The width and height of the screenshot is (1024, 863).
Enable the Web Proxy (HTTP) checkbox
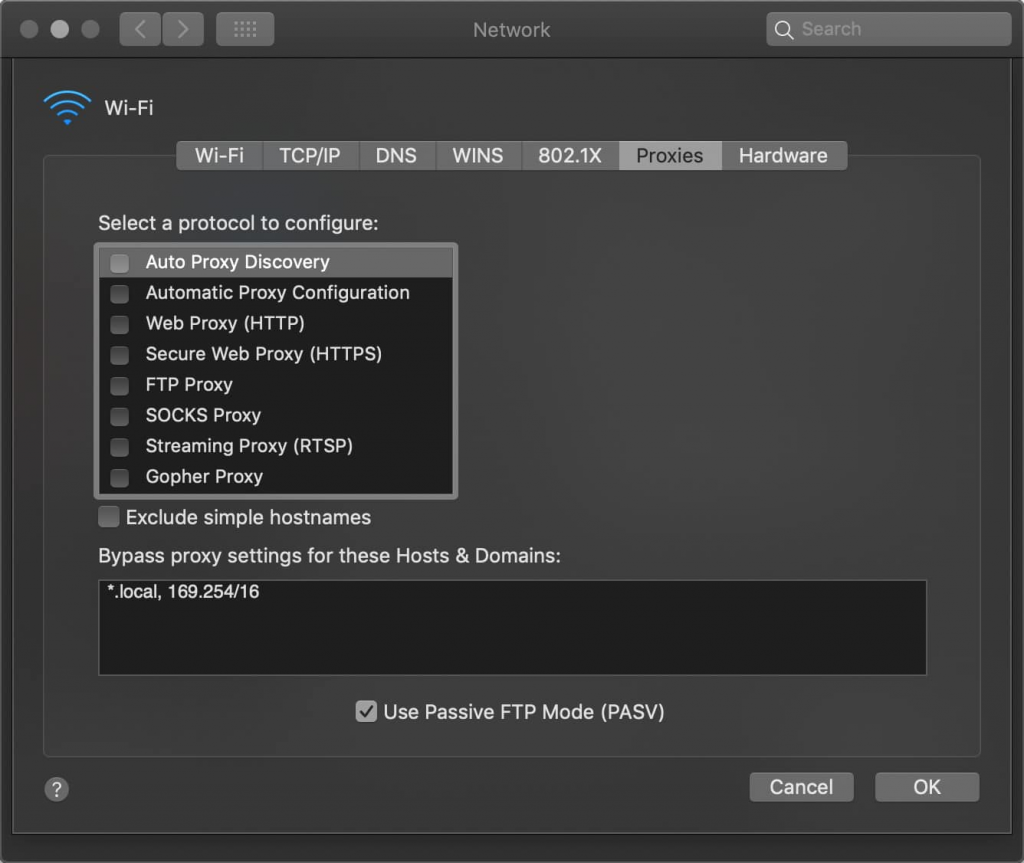[x=119, y=324]
